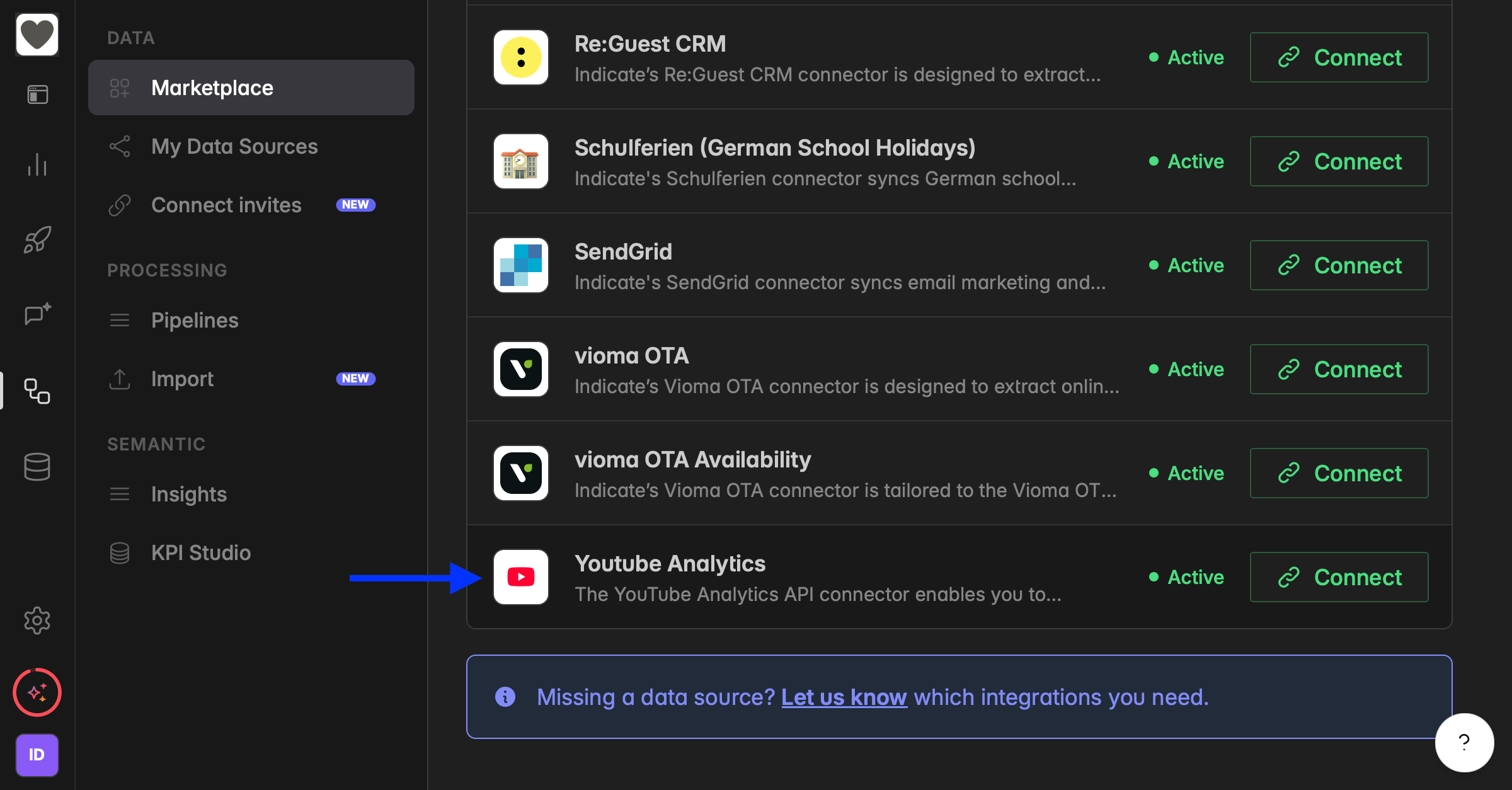Viewport: 1512px width, 790px height.
Task: Open Connect invites
Action: pos(251,205)
